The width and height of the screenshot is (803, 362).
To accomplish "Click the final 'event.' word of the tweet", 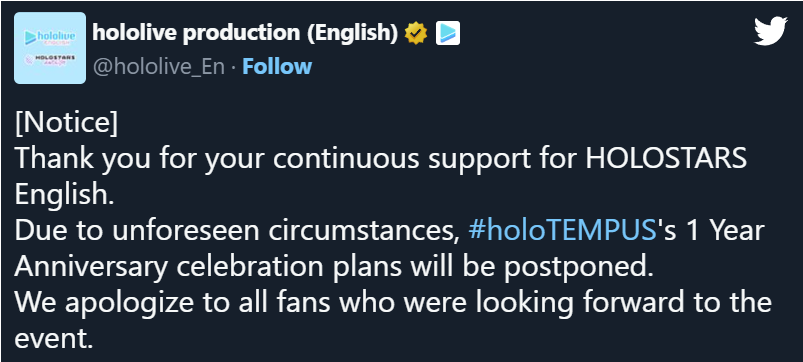I will (54, 338).
